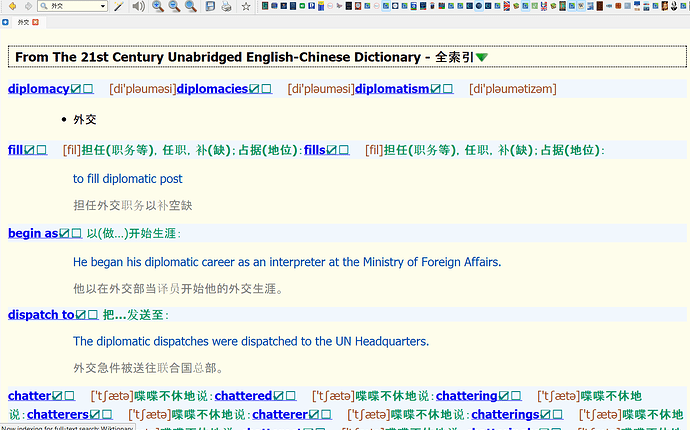The image size is (690, 430).
Task: Go back with the orange Back arrow
Action: coord(12,6)
